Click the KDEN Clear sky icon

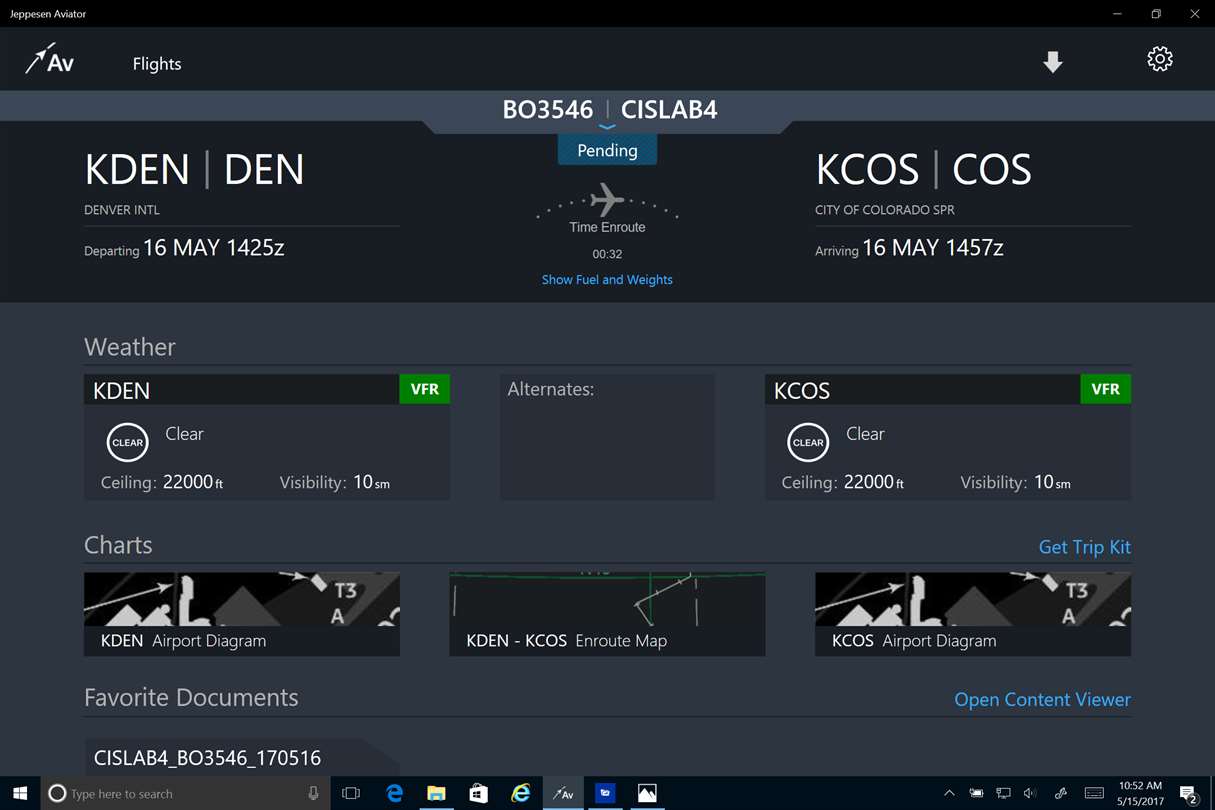128,442
